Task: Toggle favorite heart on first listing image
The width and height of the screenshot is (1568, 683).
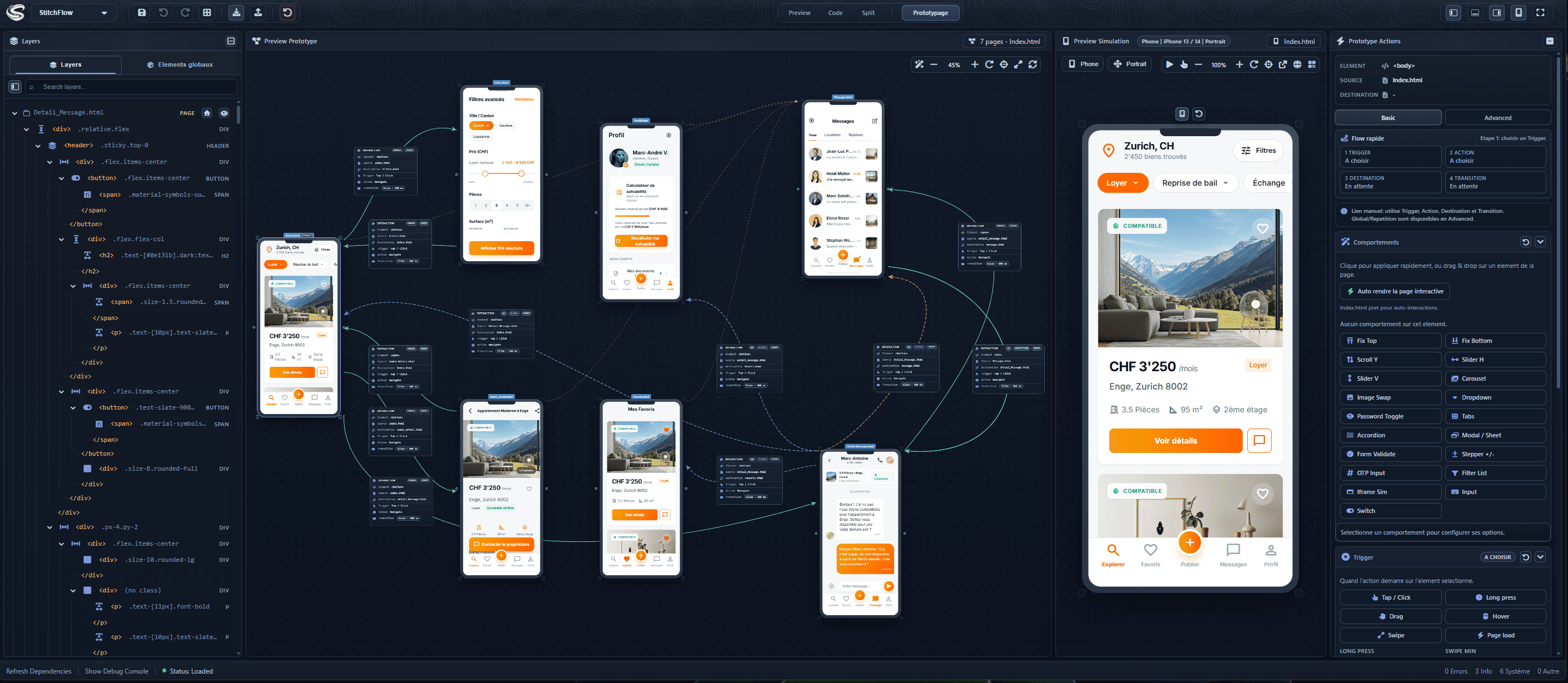Action: click(x=1262, y=228)
